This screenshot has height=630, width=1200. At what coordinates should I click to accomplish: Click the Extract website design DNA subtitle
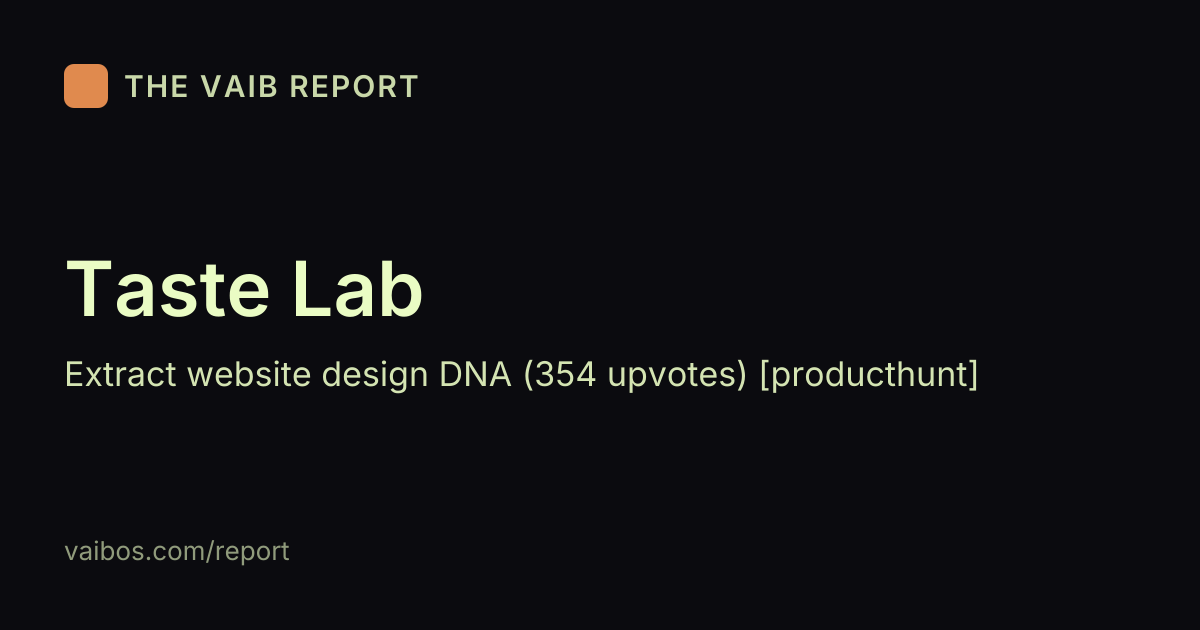point(288,375)
